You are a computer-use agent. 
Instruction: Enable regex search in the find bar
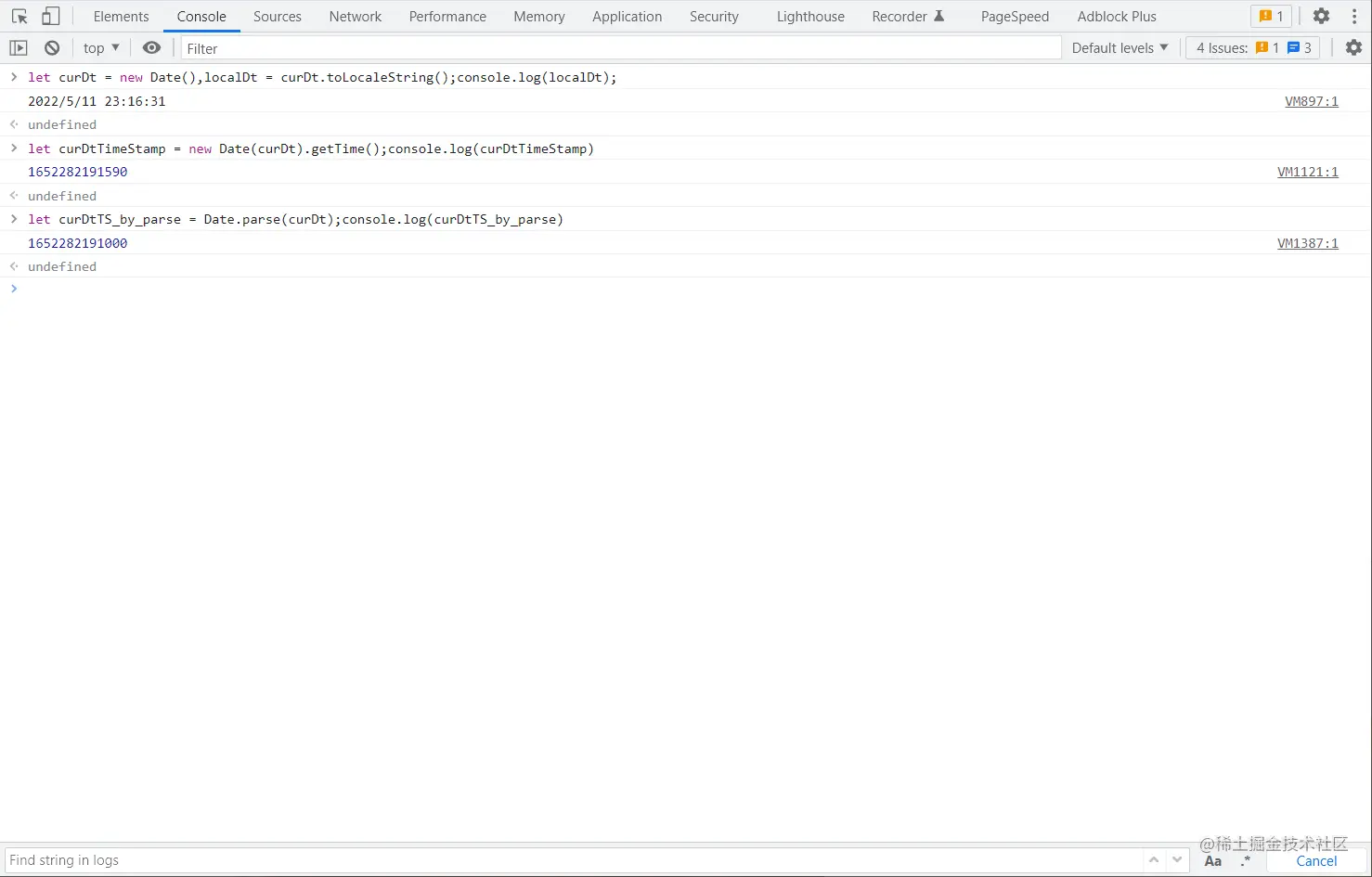(1245, 861)
